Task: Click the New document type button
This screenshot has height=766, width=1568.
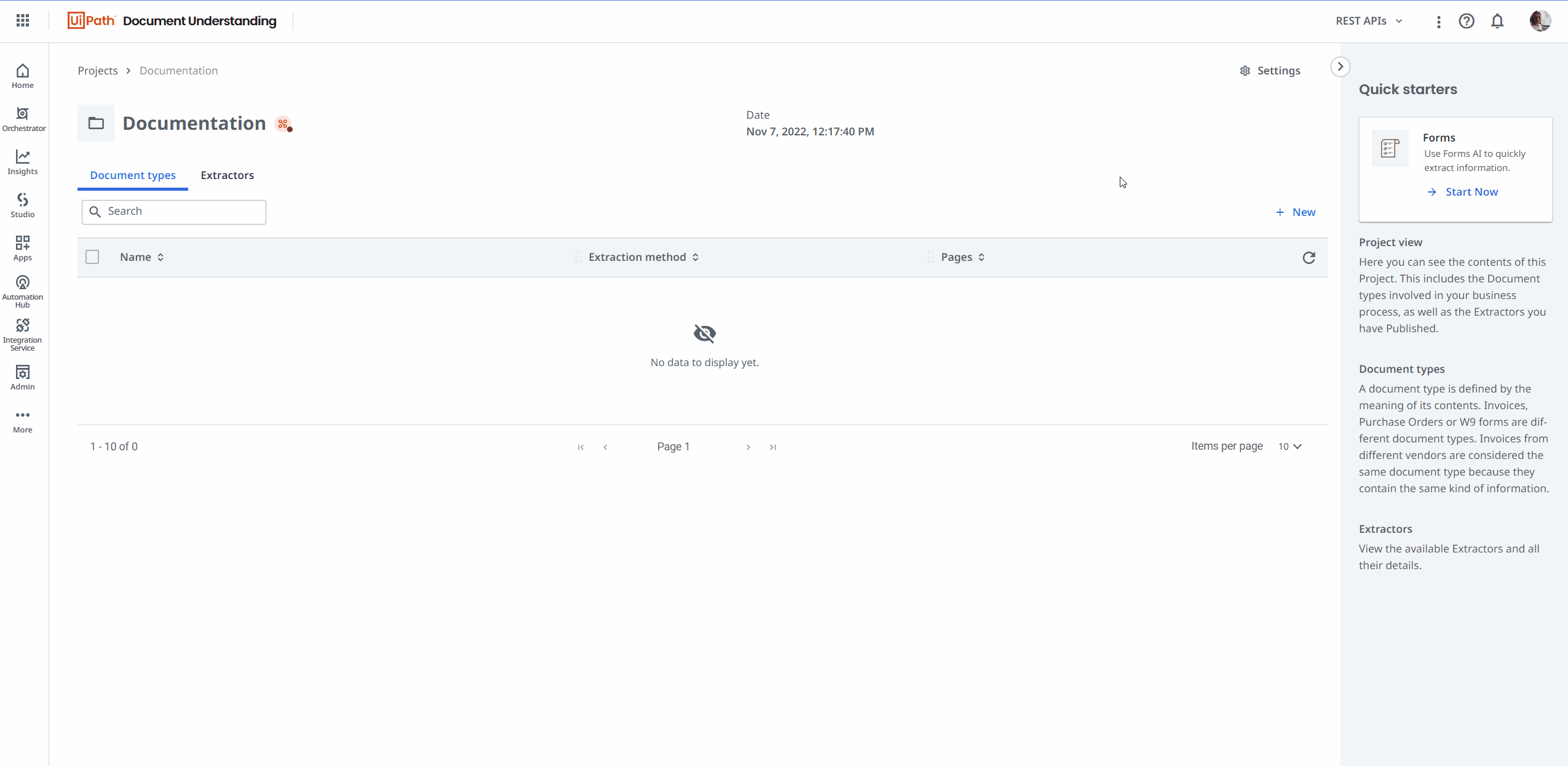Action: (x=1296, y=212)
